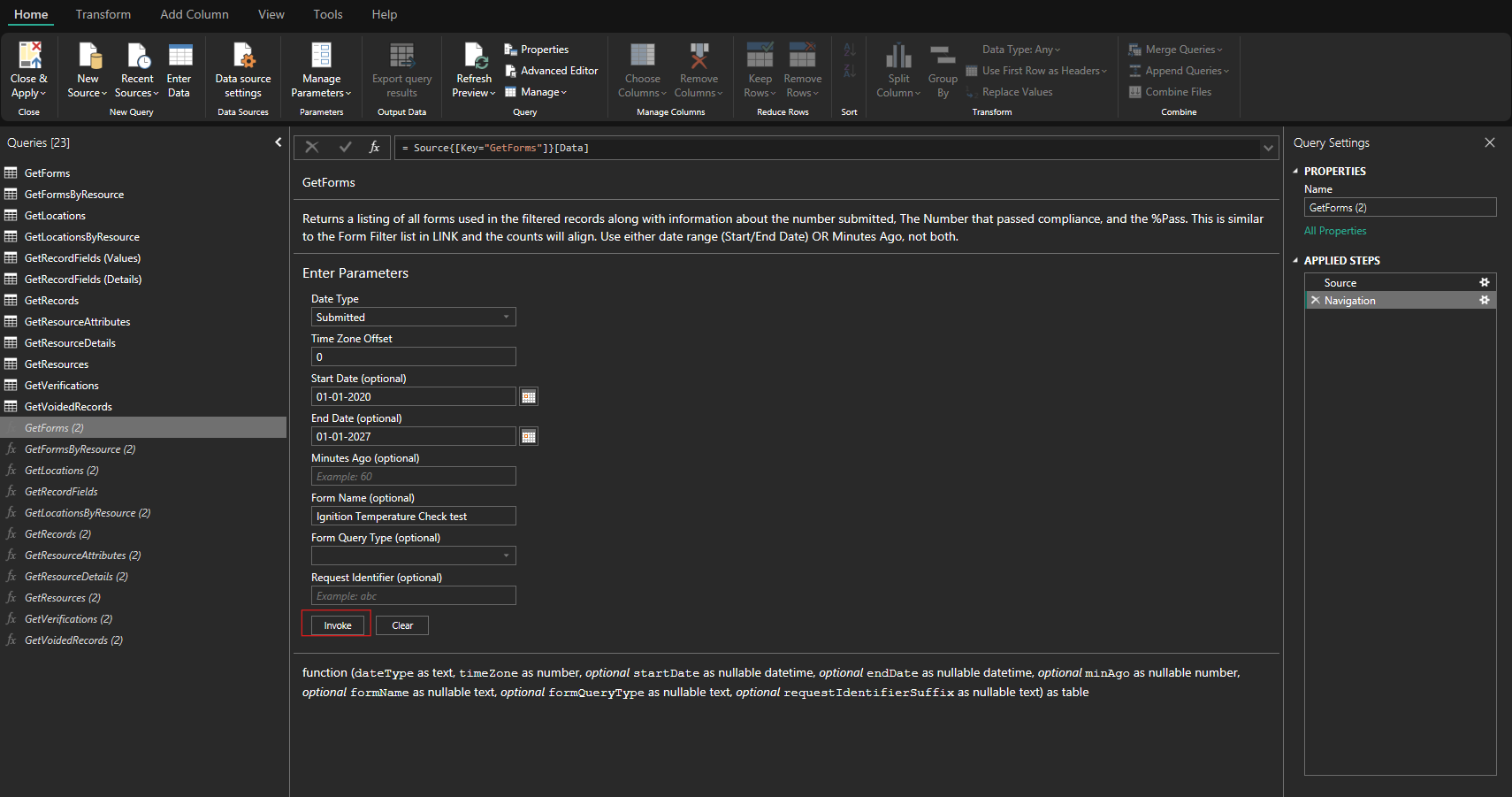The height and width of the screenshot is (797, 1512).
Task: Click the formula bar cancel X icon
Action: [312, 148]
